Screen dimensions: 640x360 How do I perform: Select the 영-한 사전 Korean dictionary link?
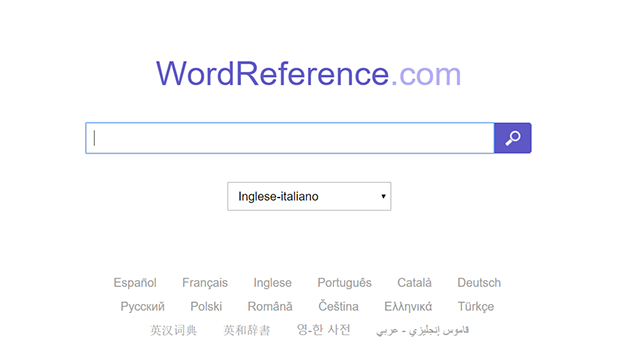click(323, 329)
